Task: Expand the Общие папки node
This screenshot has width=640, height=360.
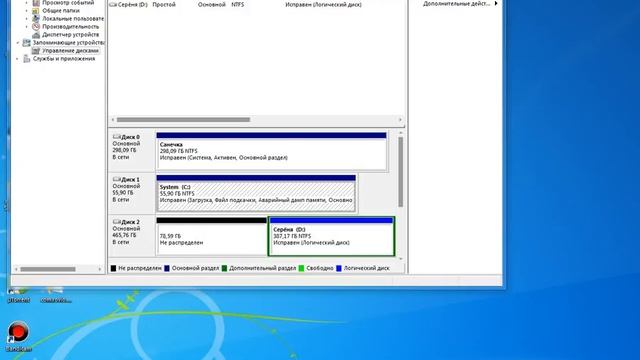Action: (x=27, y=11)
